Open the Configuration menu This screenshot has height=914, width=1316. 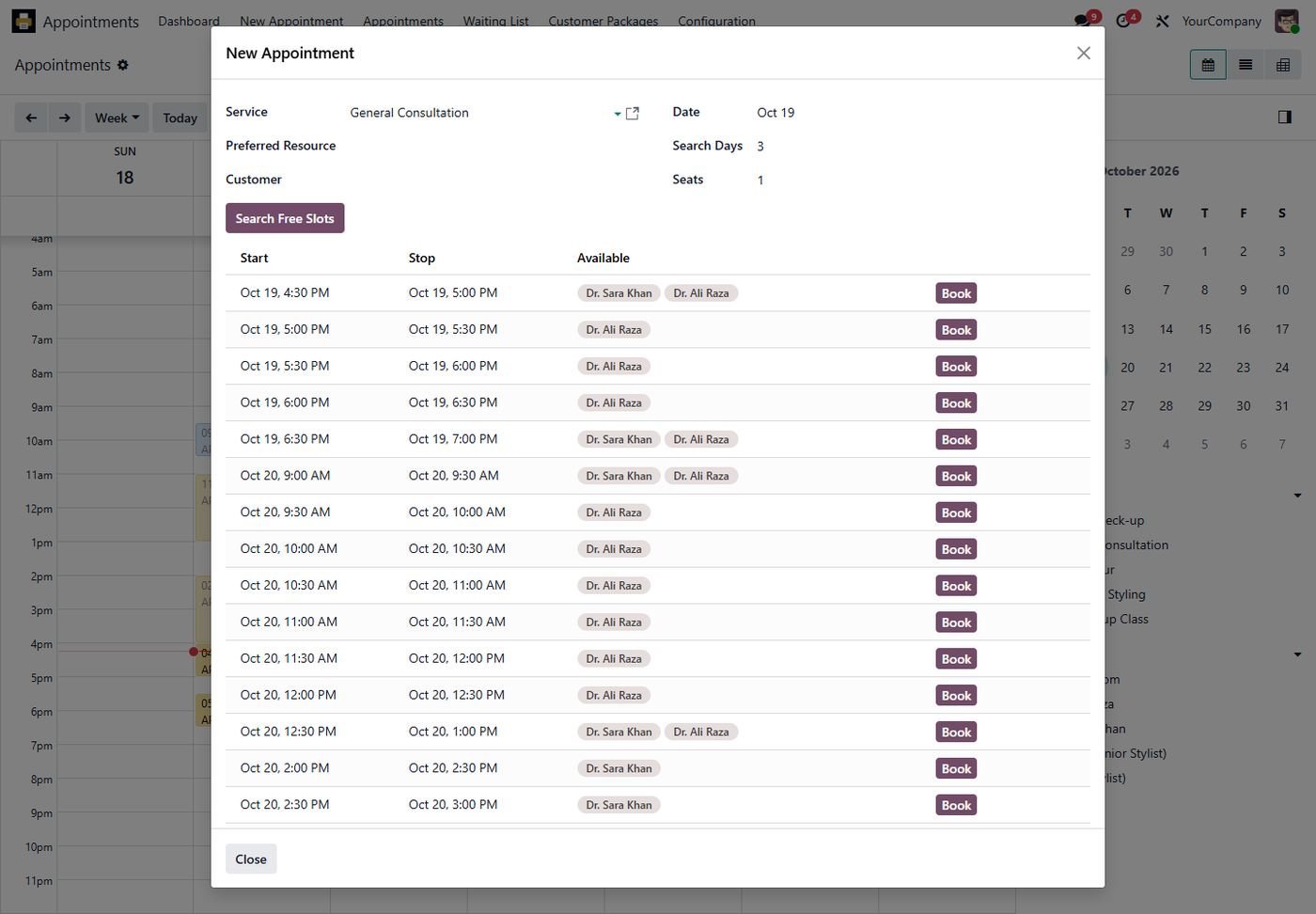pyautogui.click(x=716, y=21)
